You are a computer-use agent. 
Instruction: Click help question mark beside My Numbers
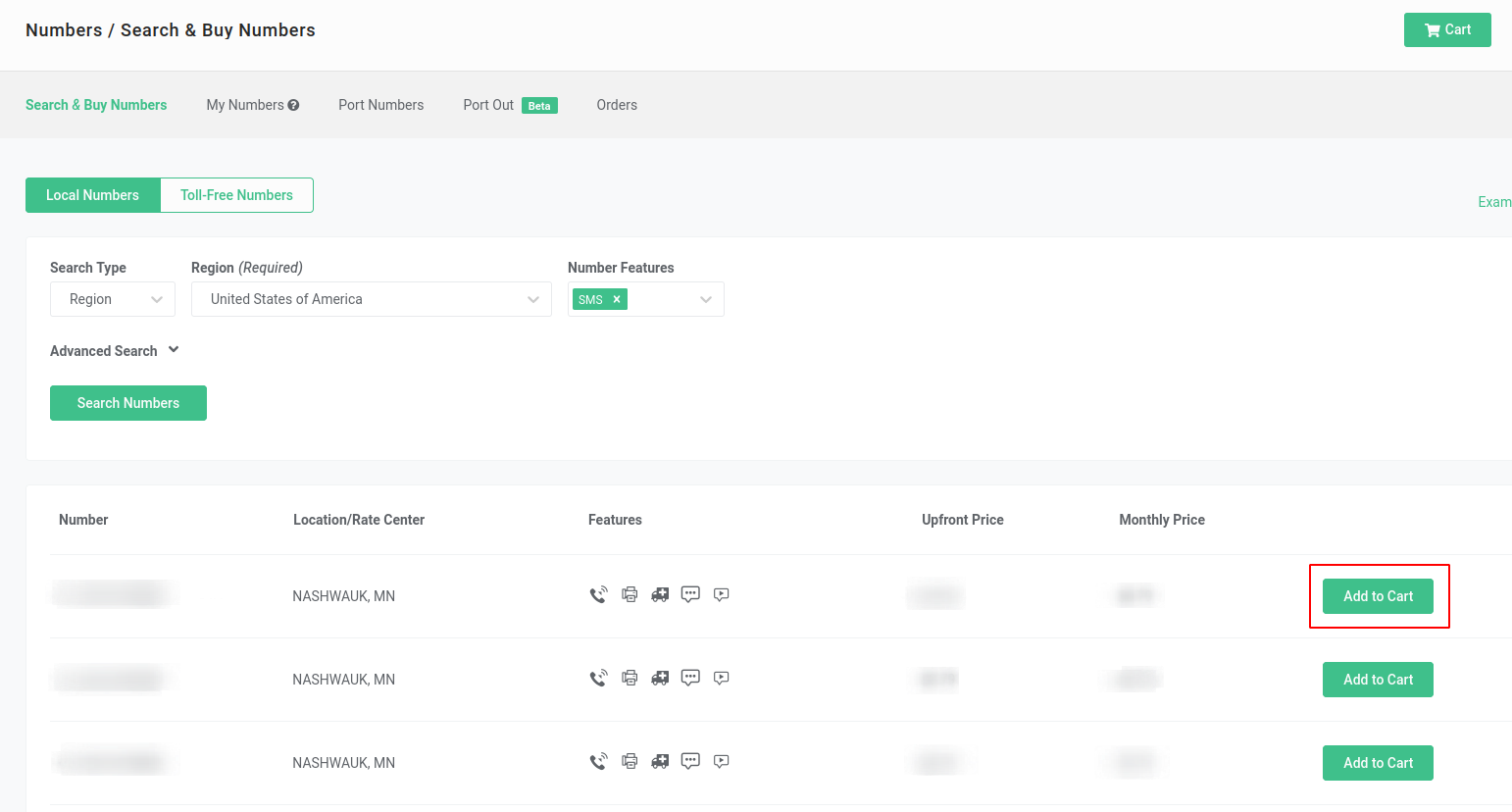coord(293,105)
